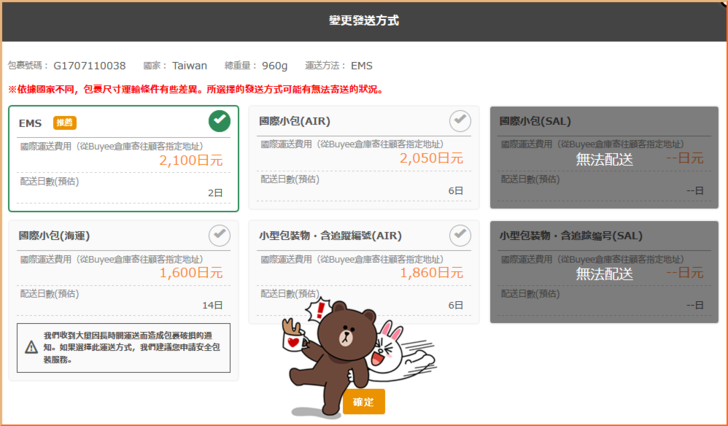Click the 確定 confirm button

(x=364, y=402)
